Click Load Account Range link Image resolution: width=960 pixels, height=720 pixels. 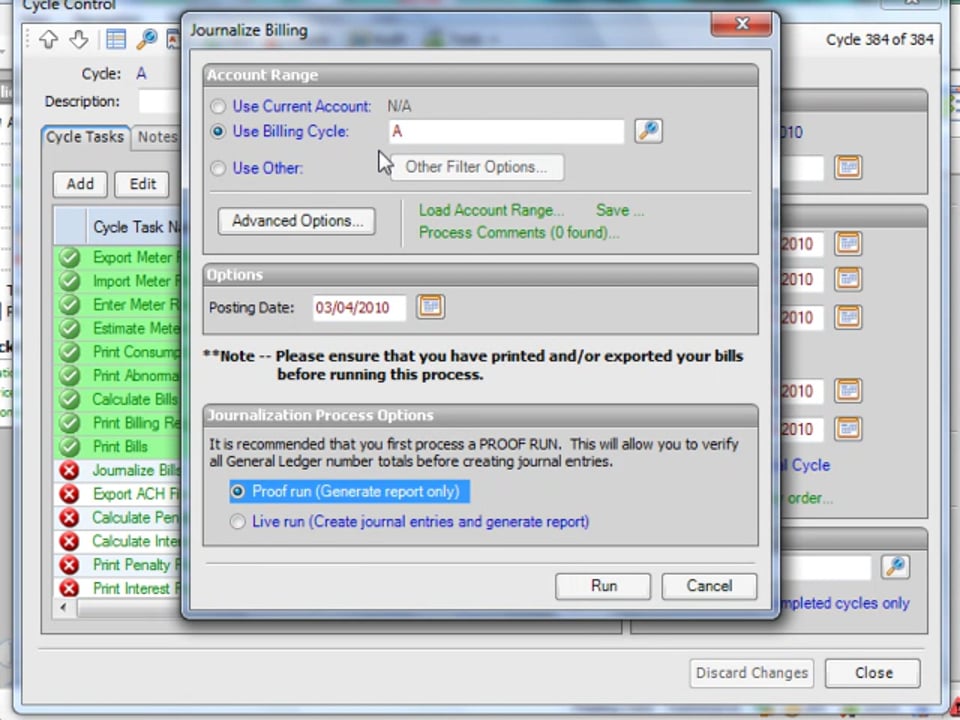(491, 211)
